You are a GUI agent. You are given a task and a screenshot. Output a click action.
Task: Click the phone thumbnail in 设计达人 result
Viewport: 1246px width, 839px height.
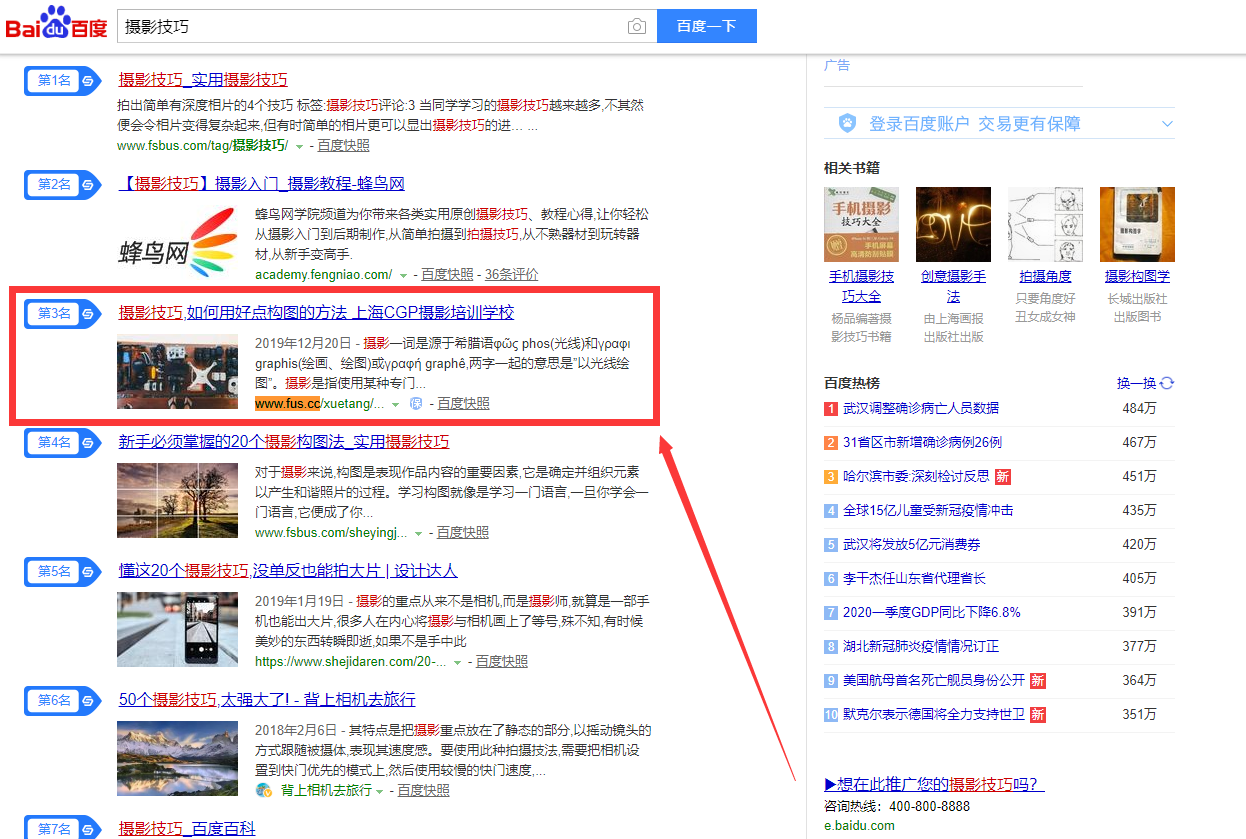pos(178,630)
